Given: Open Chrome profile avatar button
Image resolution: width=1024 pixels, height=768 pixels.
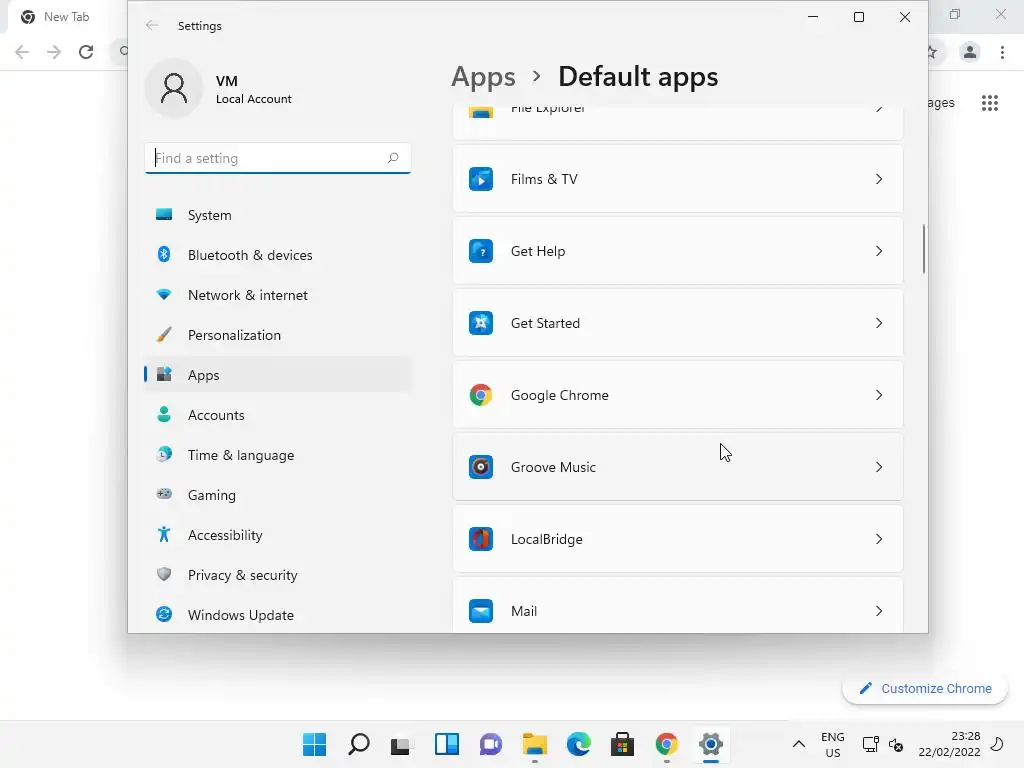Looking at the screenshot, I should pos(970,52).
